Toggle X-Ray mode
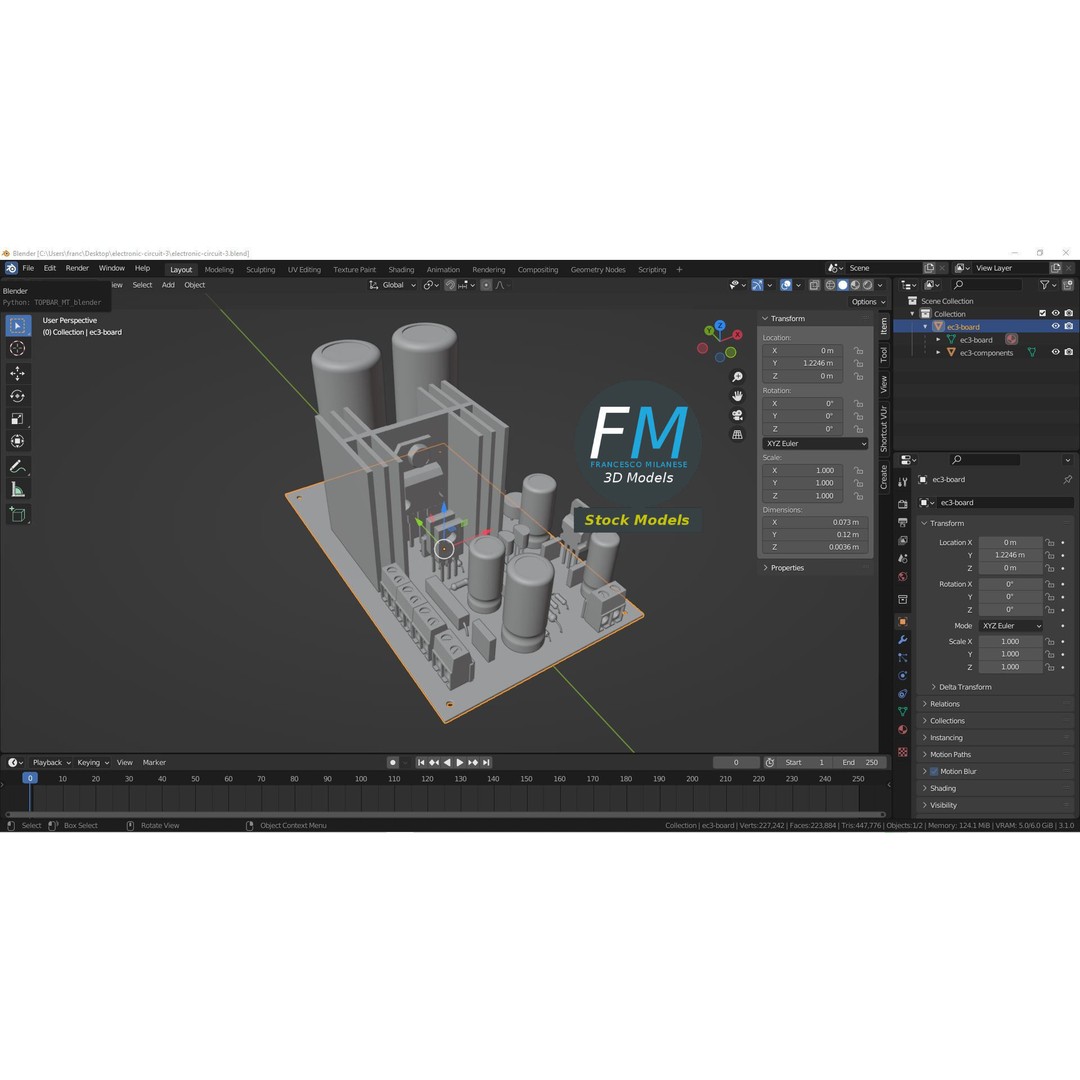Image resolution: width=1080 pixels, height=1080 pixels. (x=815, y=285)
